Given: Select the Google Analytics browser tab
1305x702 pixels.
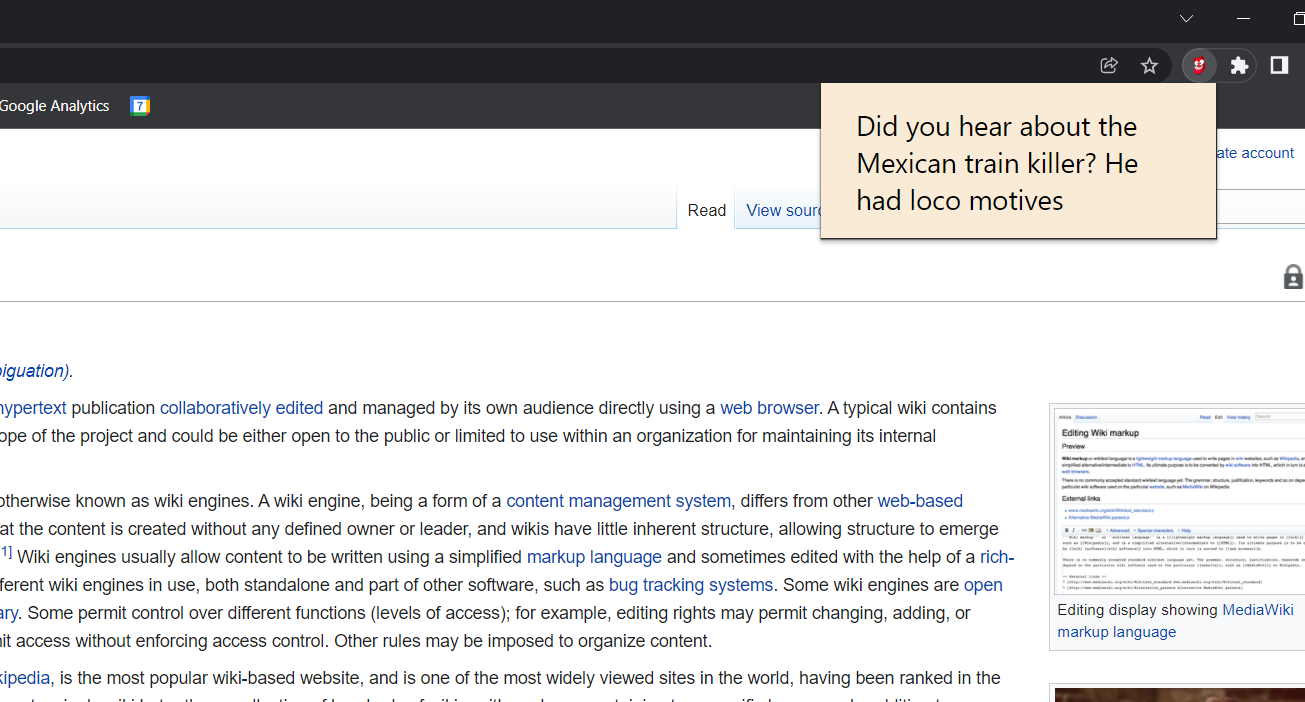Looking at the screenshot, I should (x=55, y=105).
